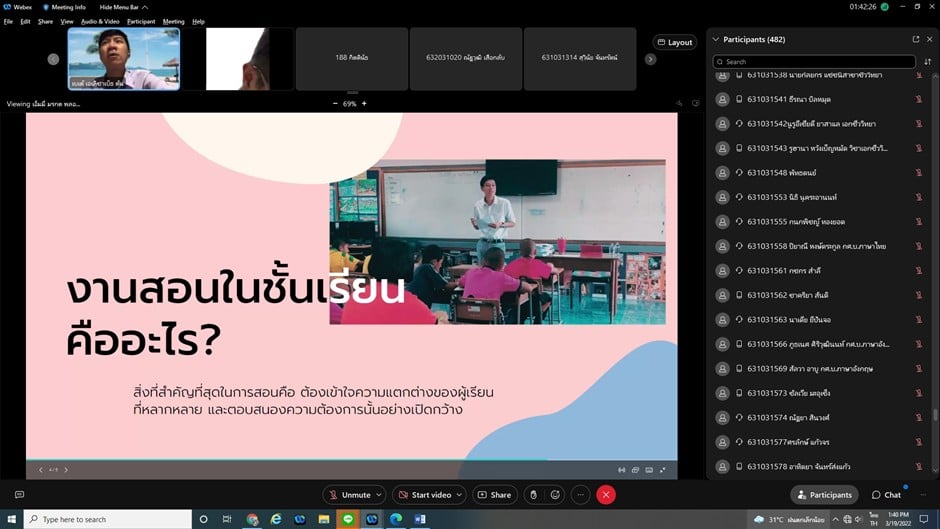940x529 pixels.
Task: Open the Windows notification center
Action: point(924,519)
